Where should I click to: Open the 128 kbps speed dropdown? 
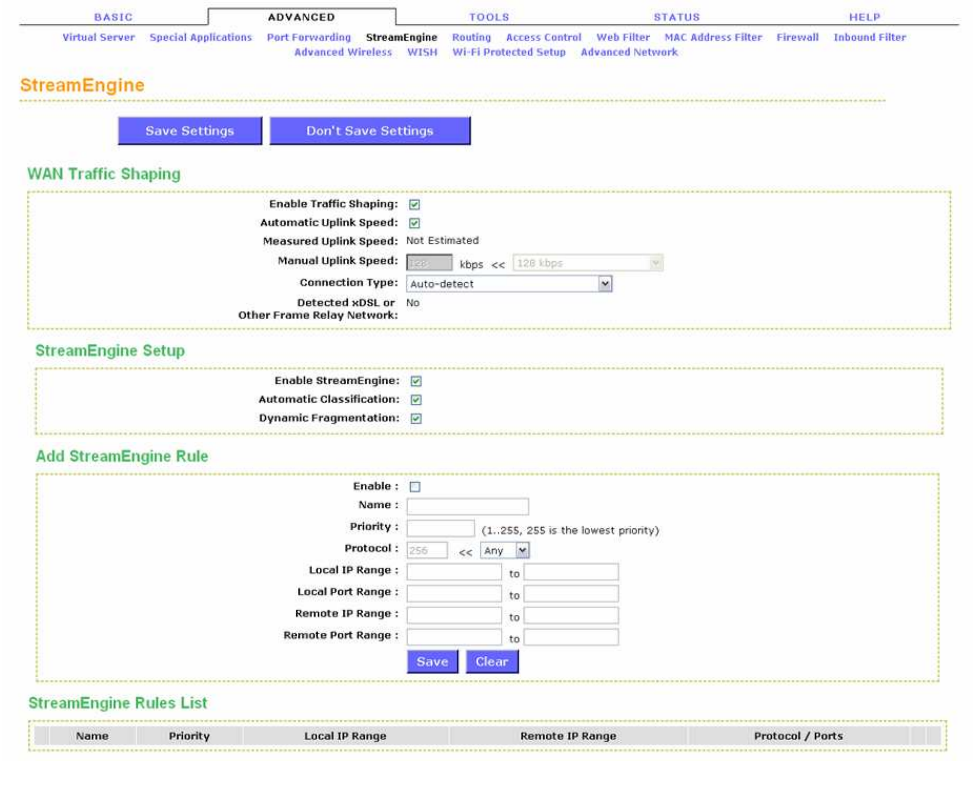pyautogui.click(x=588, y=263)
